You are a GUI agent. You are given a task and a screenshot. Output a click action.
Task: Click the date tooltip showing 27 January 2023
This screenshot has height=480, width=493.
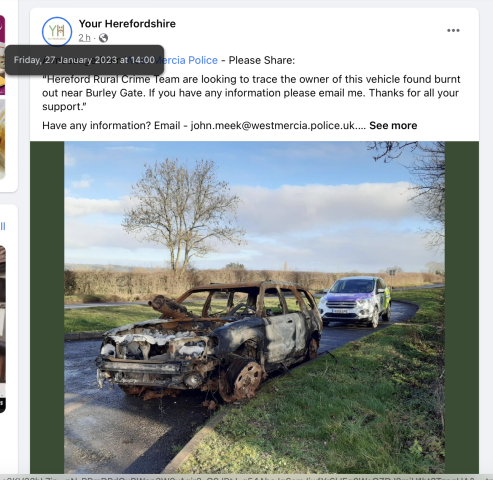pyautogui.click(x=84, y=60)
